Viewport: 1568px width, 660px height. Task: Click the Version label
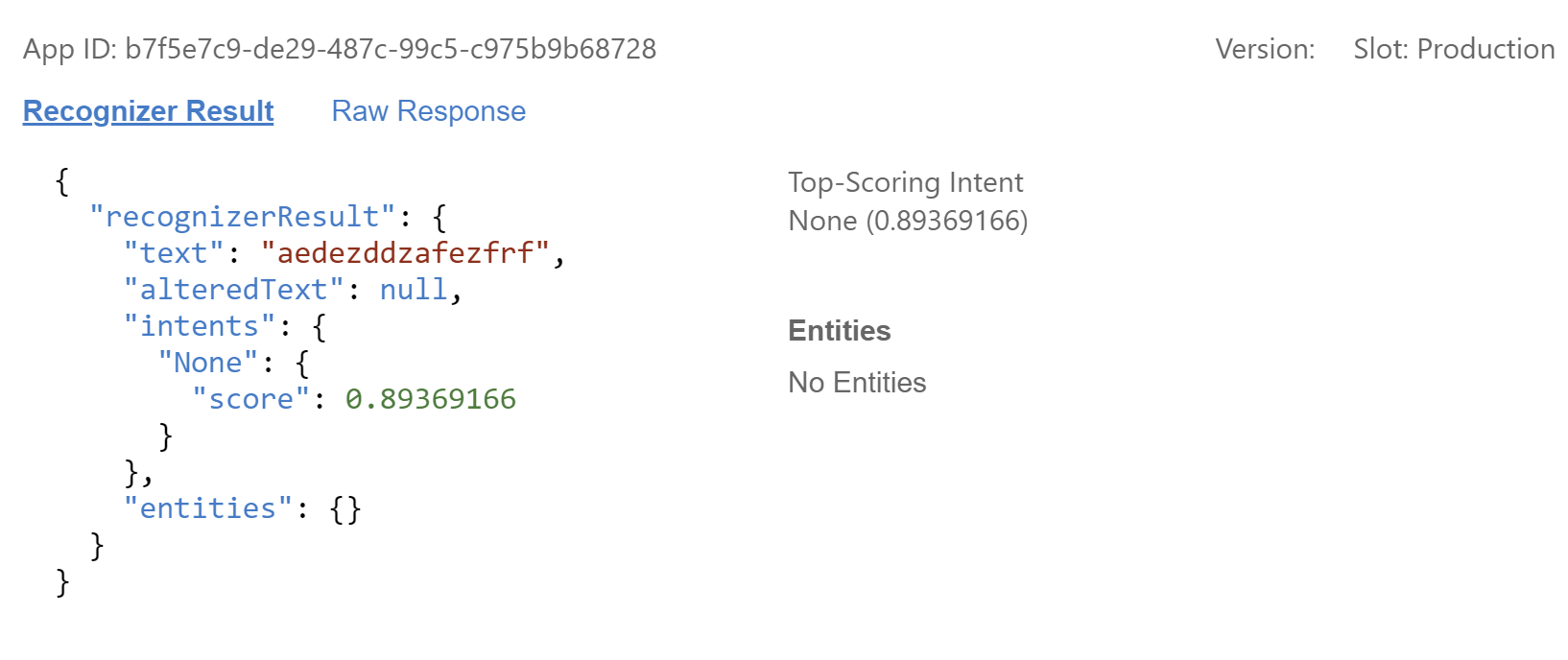[1265, 48]
